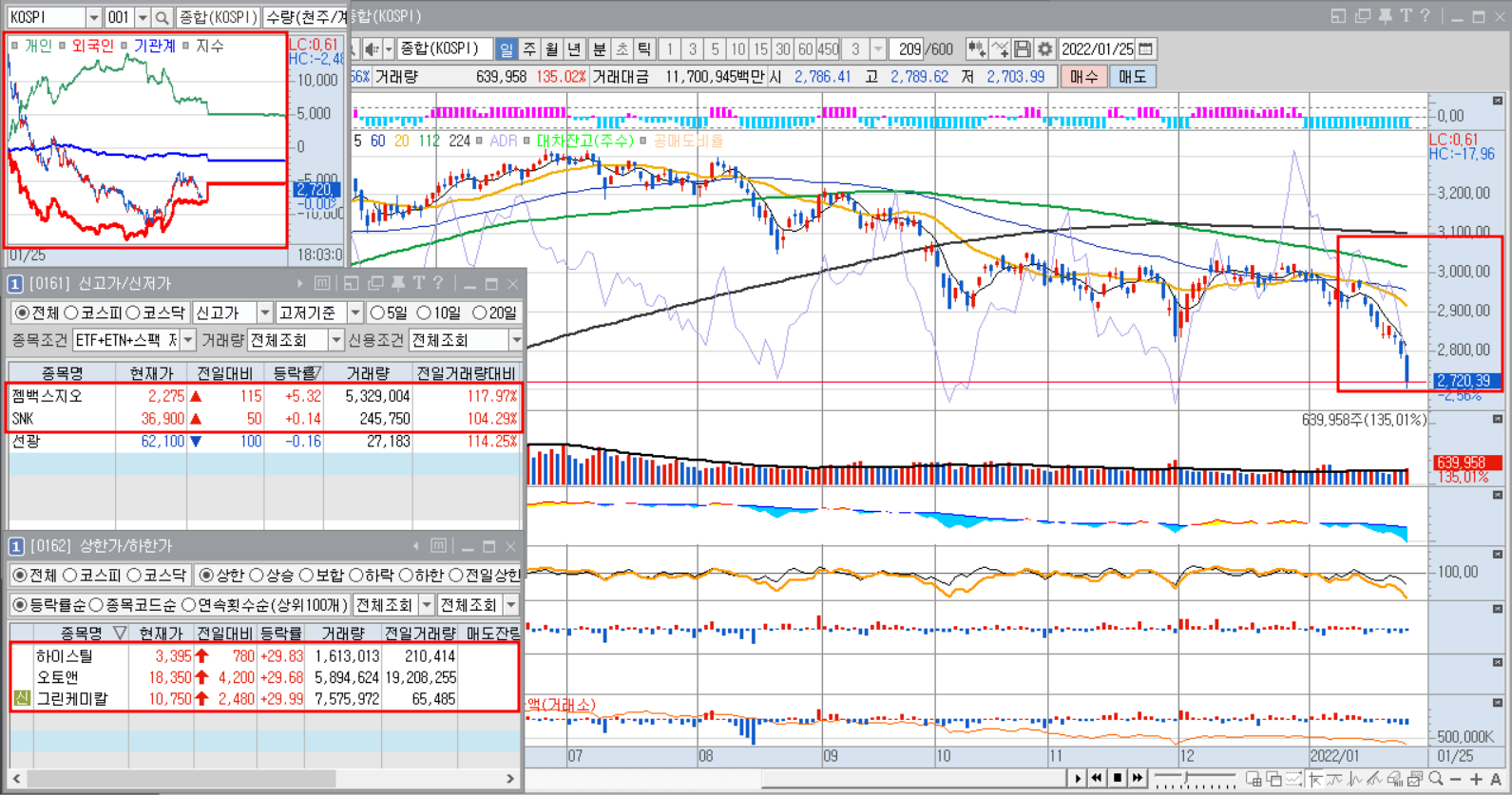Click the 209 bar count field
Image resolution: width=1512 pixels, height=795 pixels.
pos(908,49)
